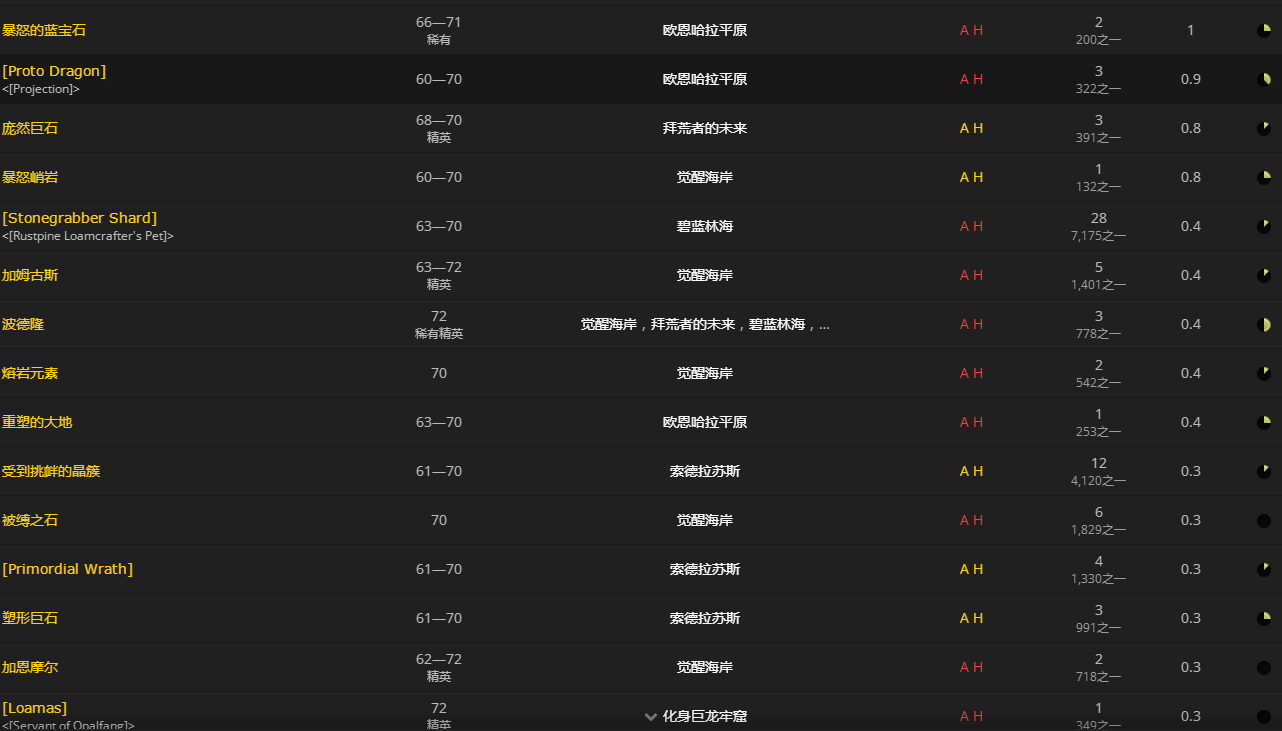Open the [Proto Dragon] entry
This screenshot has width=1282, height=731.
(x=54, y=70)
